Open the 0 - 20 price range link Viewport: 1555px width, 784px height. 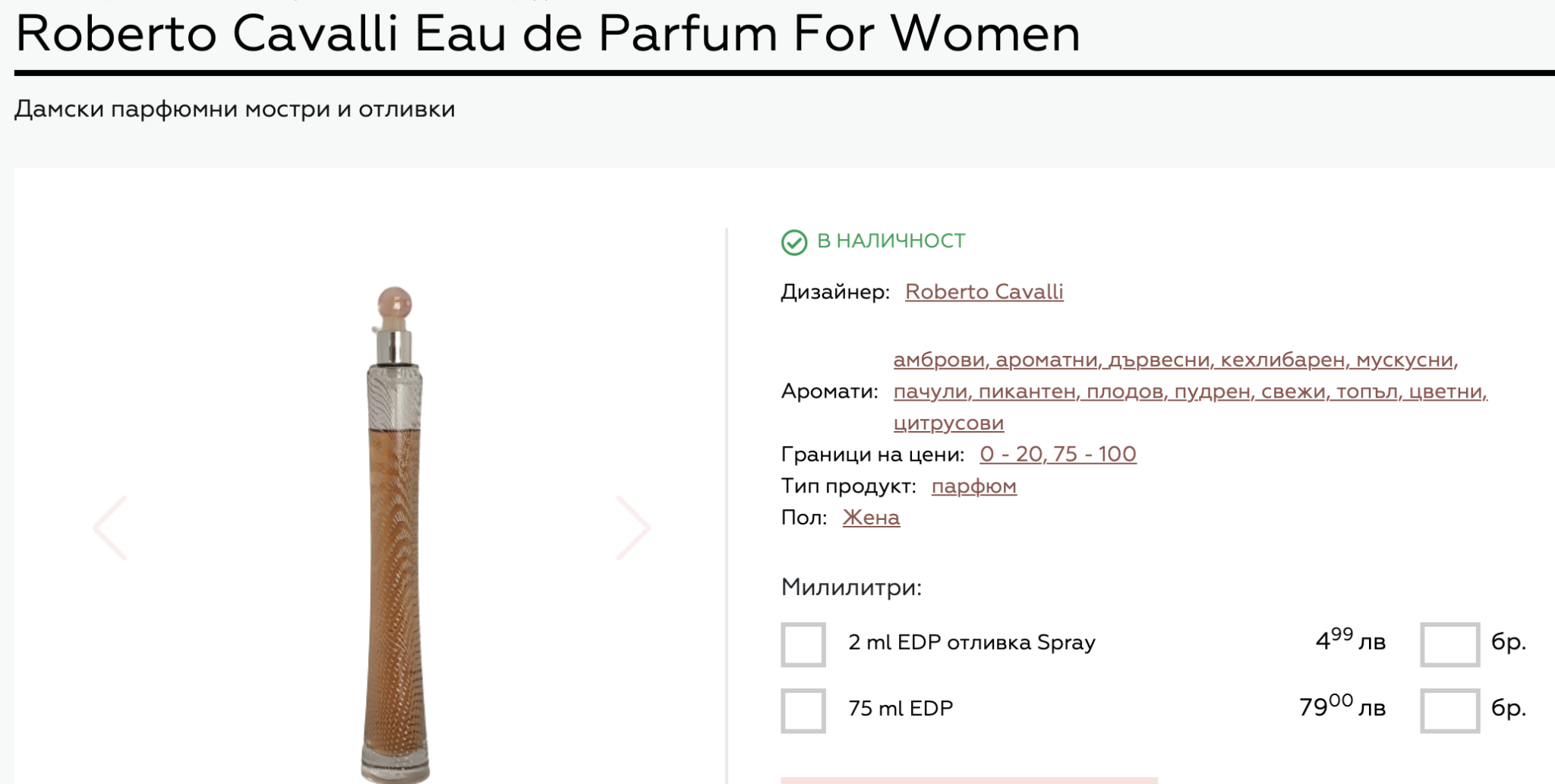tap(1008, 455)
